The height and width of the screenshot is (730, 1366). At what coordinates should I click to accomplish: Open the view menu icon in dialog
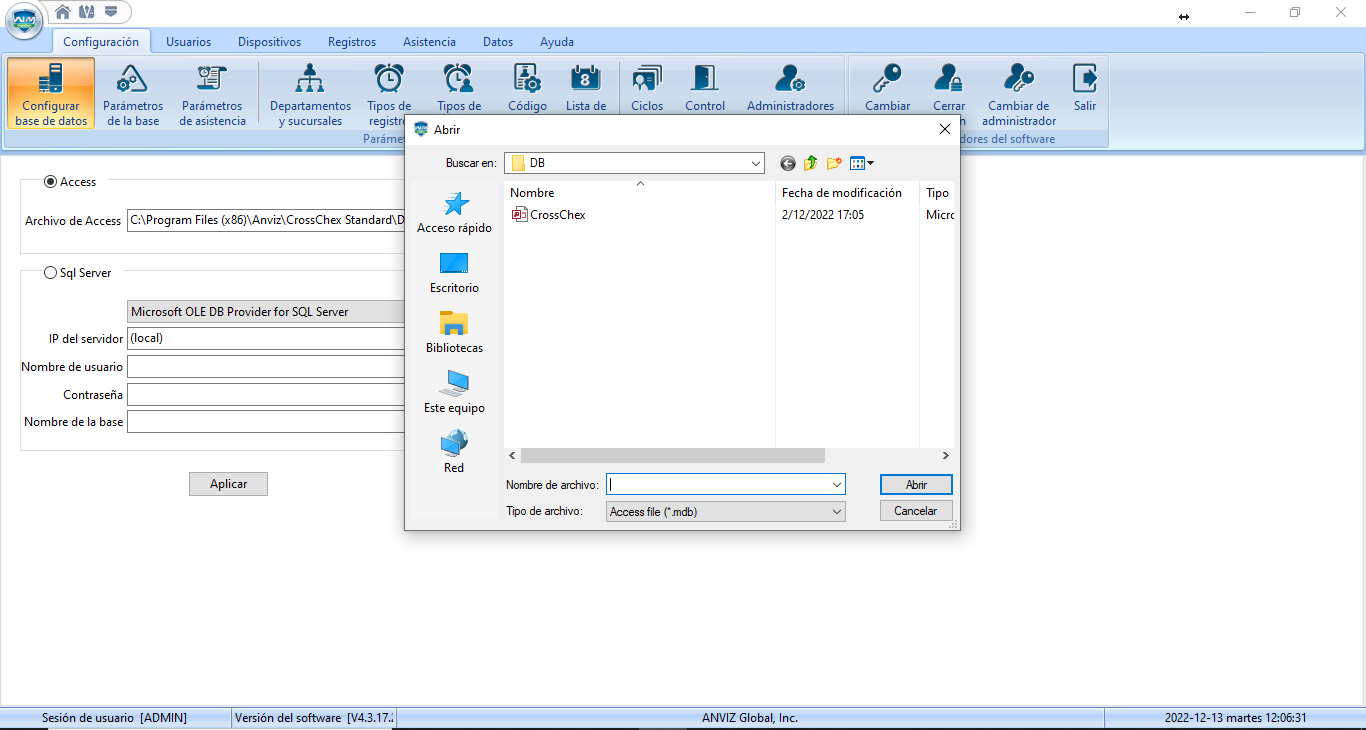[861, 163]
